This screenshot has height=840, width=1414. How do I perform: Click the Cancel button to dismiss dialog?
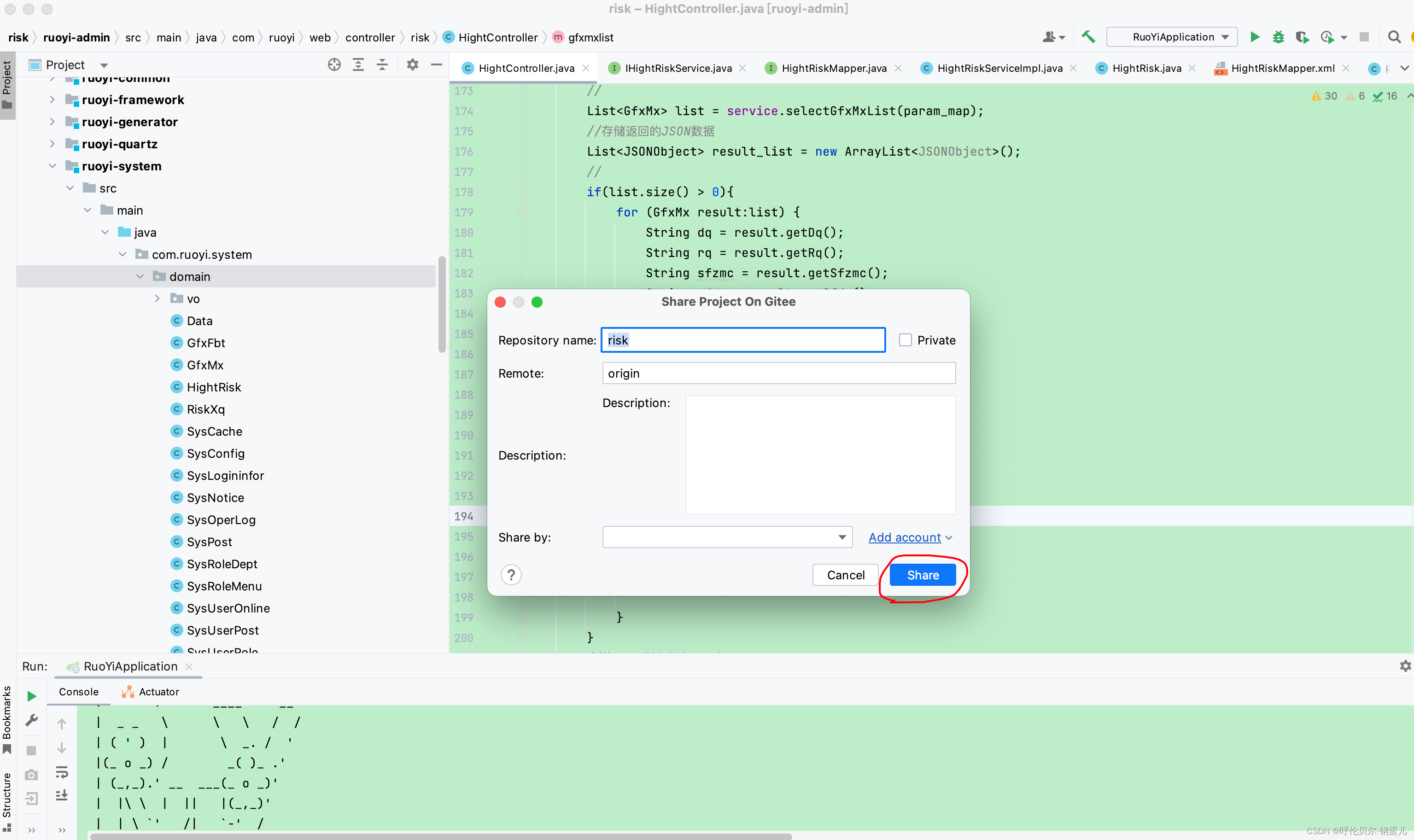(845, 574)
